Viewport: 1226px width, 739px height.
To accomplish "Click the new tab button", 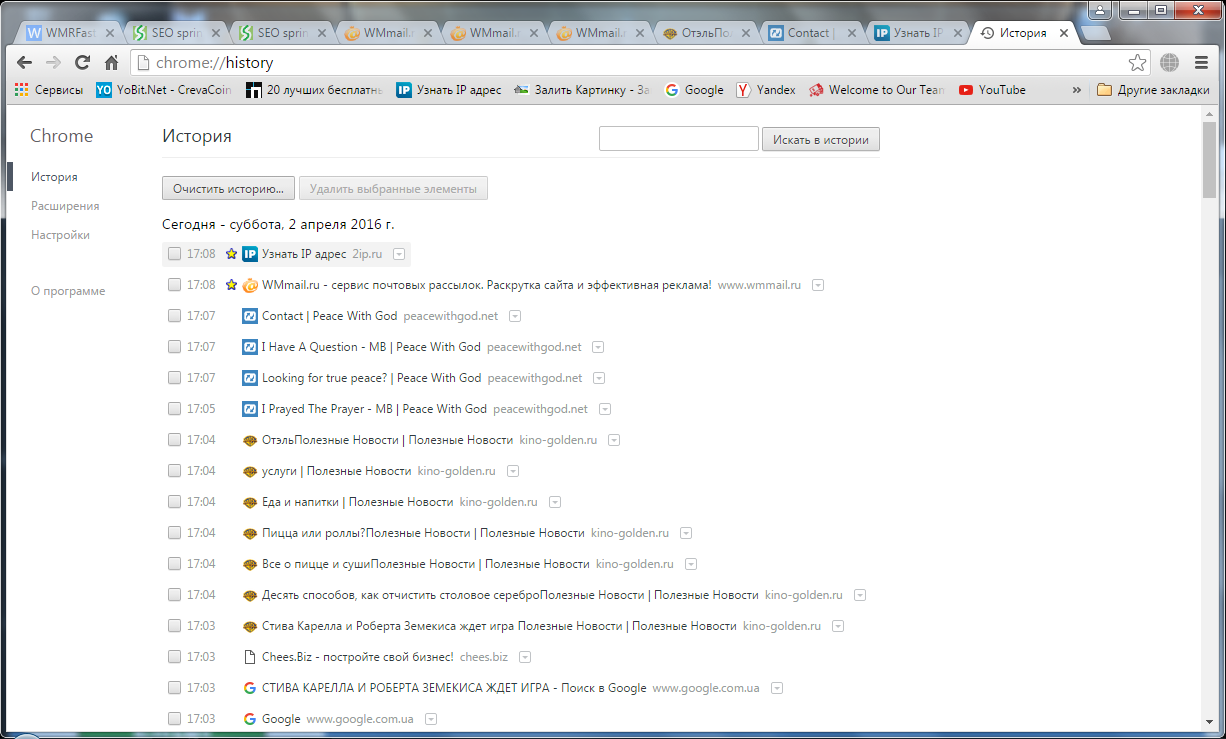I will [1096, 33].
